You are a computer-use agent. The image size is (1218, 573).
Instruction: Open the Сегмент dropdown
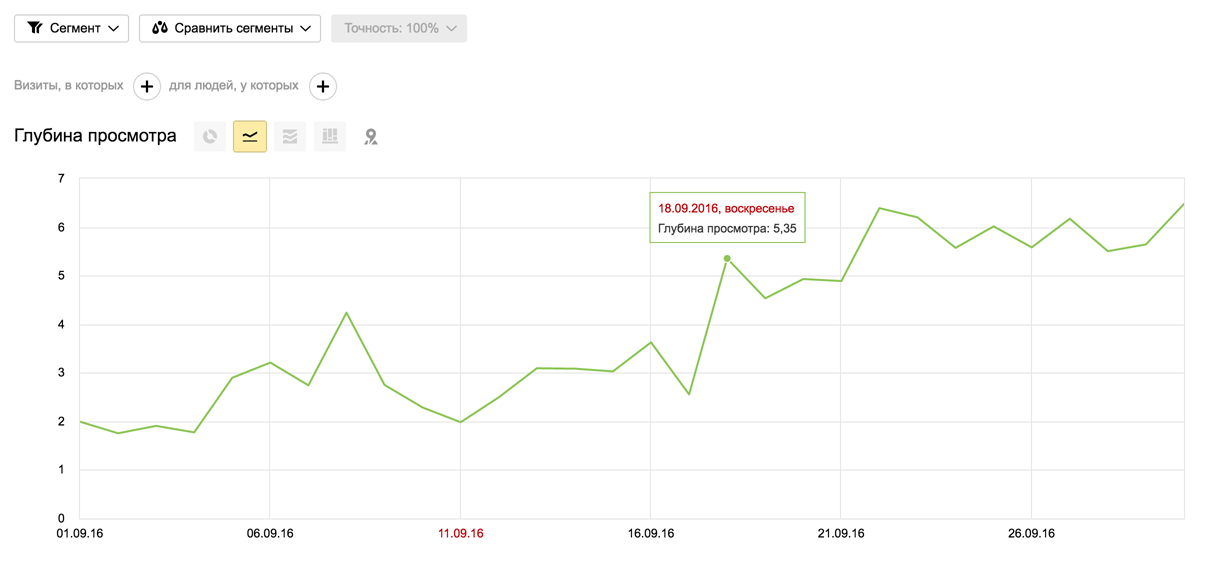pos(72,28)
